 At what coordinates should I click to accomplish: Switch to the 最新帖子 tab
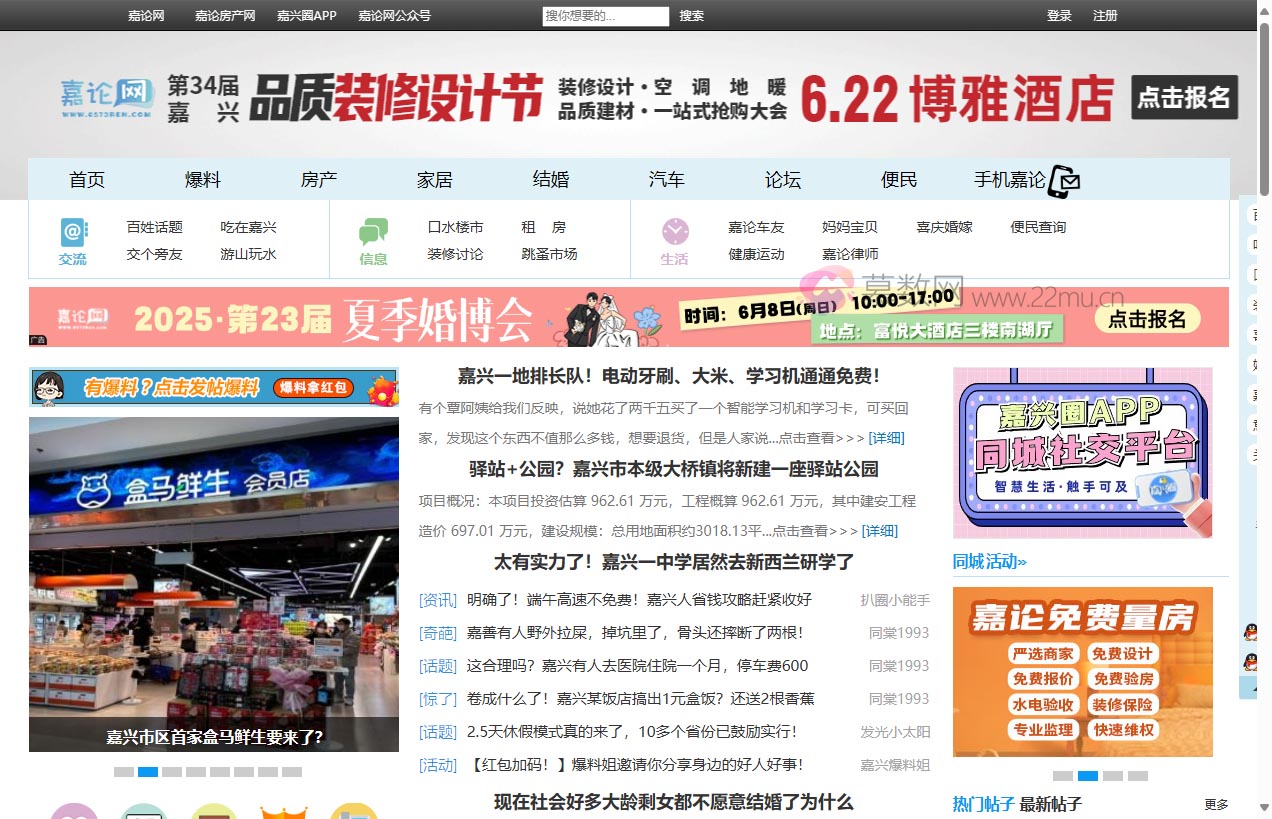click(x=1050, y=804)
